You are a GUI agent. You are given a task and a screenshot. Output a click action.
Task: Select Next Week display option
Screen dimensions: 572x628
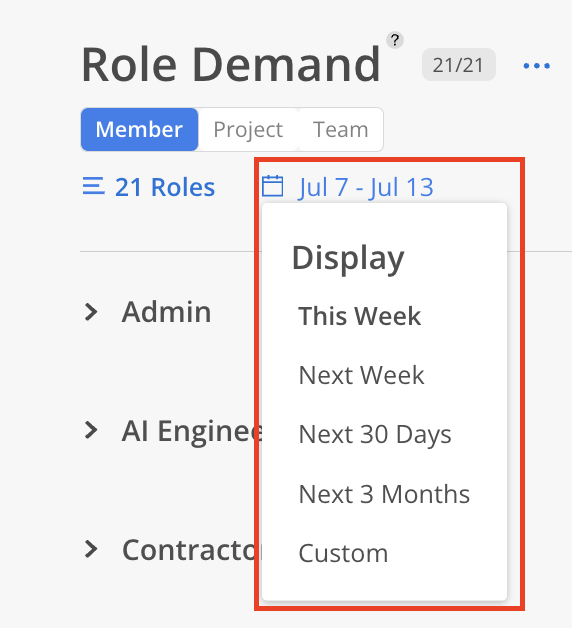(x=361, y=375)
